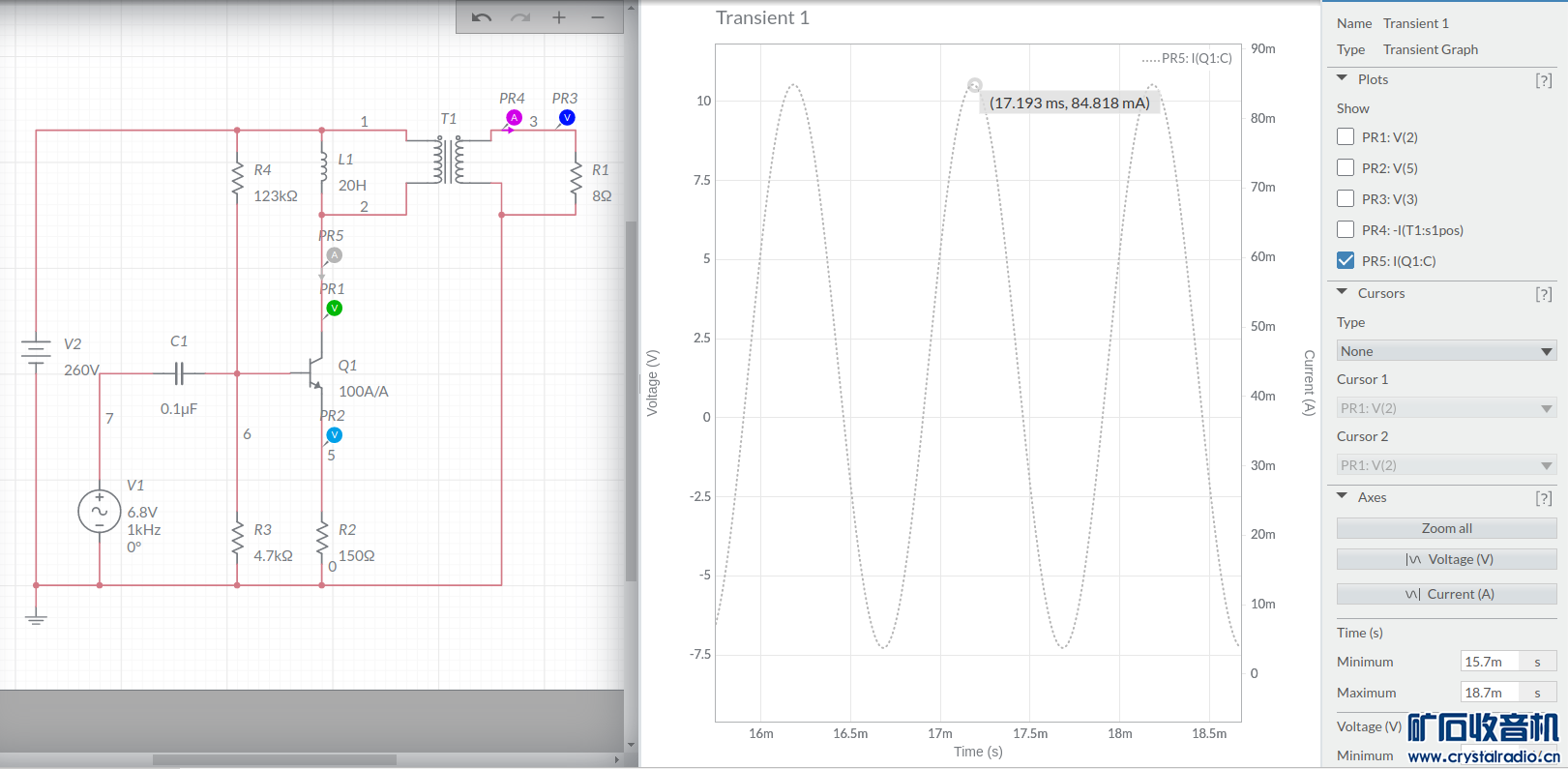Select the PR5 gray current probe

(334, 255)
